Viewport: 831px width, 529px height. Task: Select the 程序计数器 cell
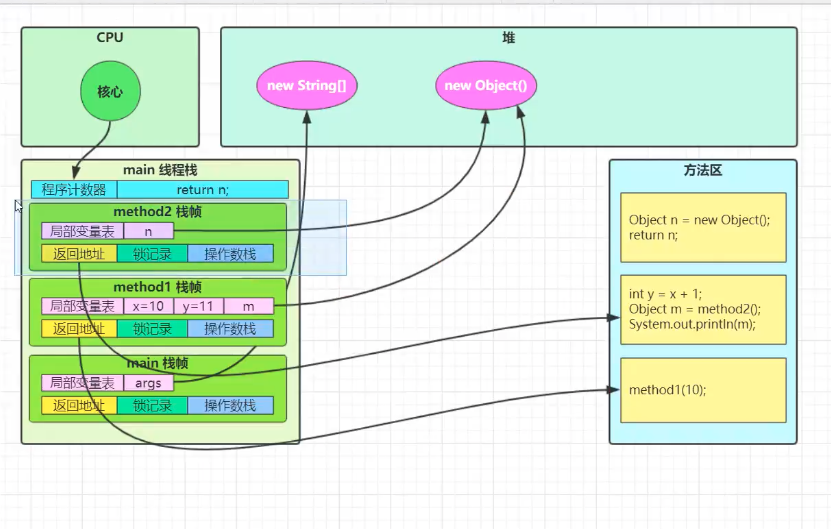click(74, 190)
